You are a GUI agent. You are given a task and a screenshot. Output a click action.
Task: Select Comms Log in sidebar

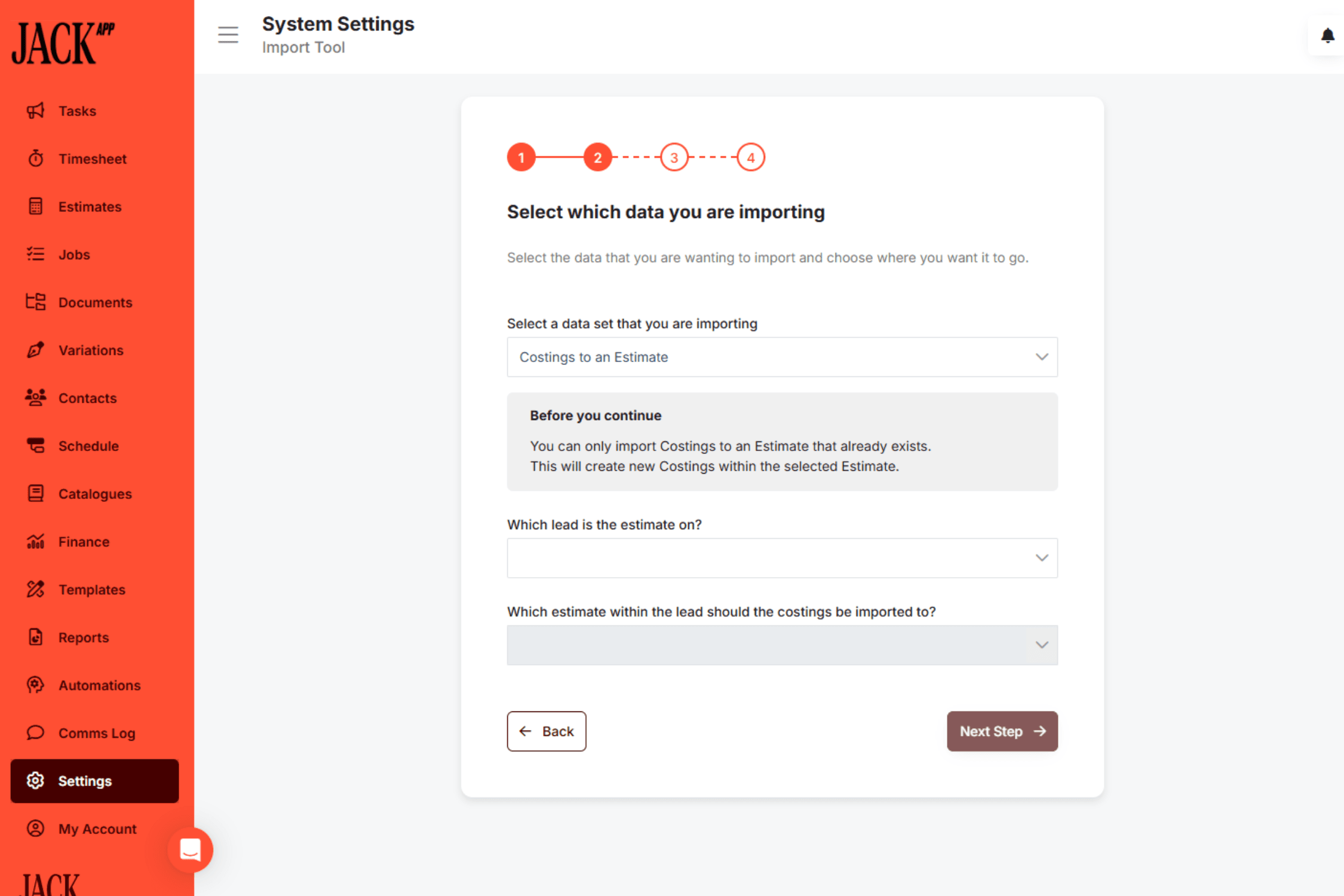[96, 732]
